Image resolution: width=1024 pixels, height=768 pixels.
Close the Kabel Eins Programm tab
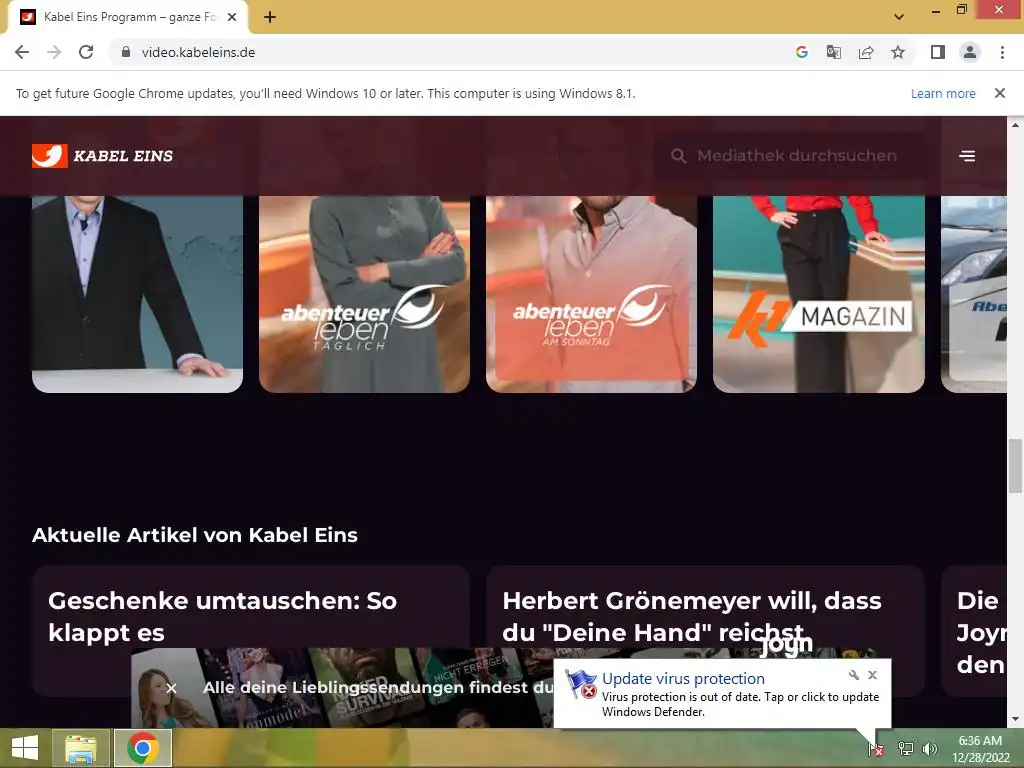tap(232, 17)
